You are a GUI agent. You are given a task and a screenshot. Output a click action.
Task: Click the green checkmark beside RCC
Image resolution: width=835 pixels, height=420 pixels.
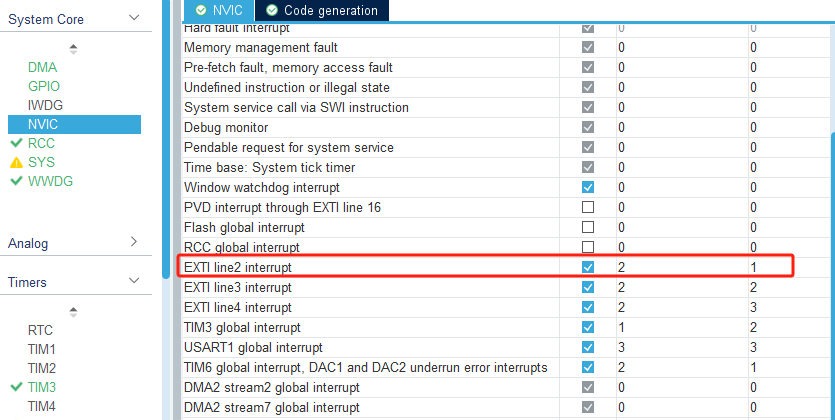[15, 143]
